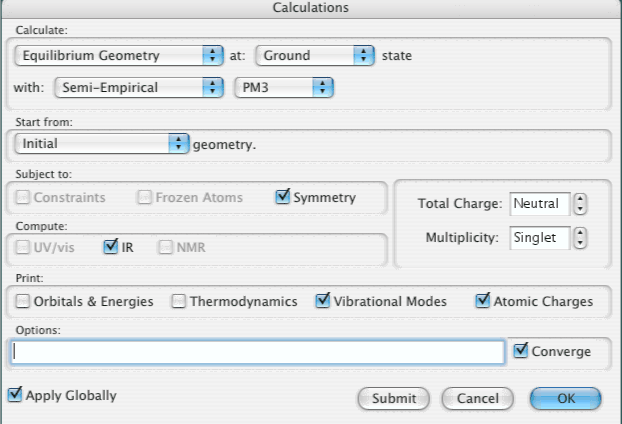Viewport: 622px width, 424px height.
Task: Disable the IR compute checkbox
Action: [111, 247]
